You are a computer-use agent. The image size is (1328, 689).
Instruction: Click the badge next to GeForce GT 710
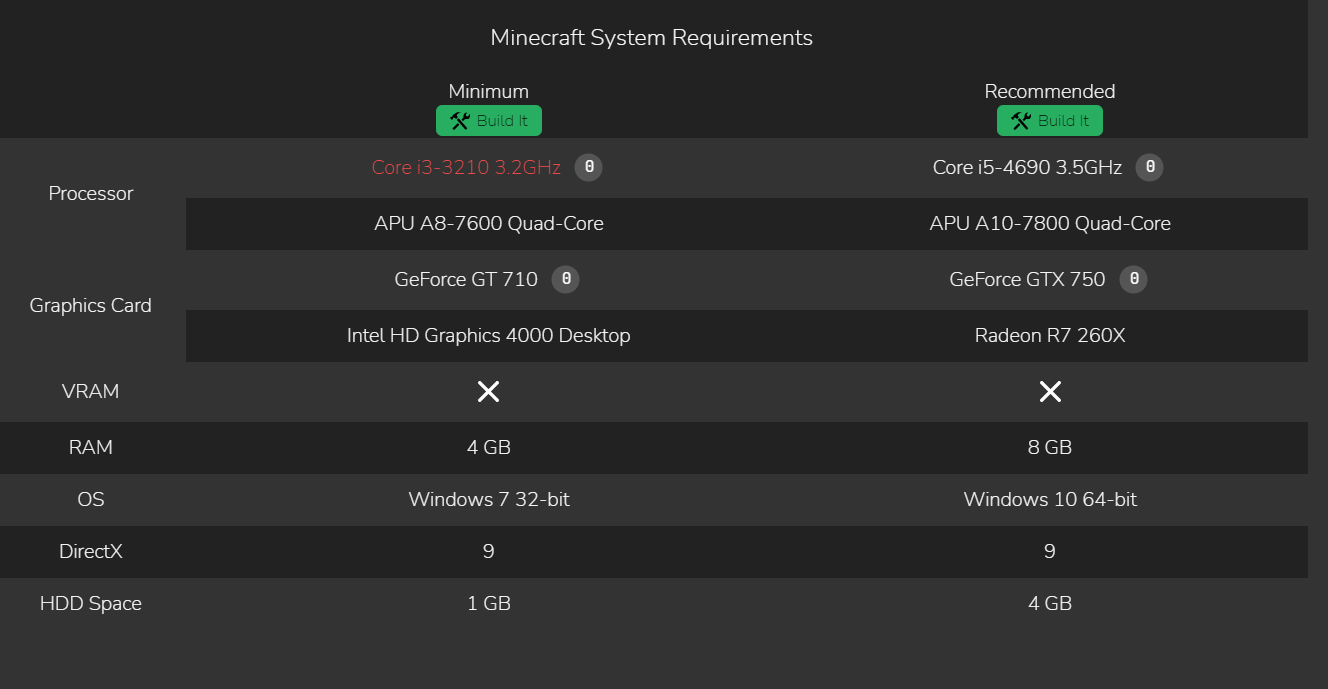(x=566, y=279)
